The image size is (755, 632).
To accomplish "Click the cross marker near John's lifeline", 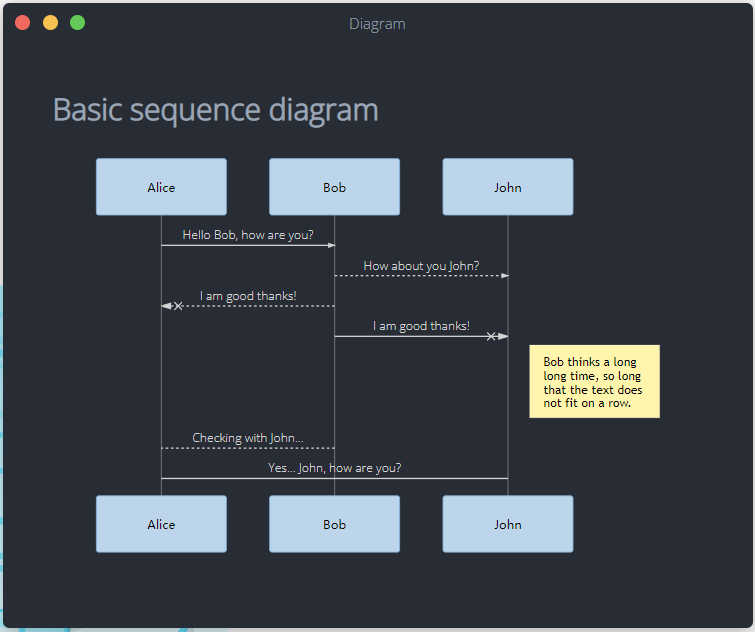I will (x=491, y=336).
